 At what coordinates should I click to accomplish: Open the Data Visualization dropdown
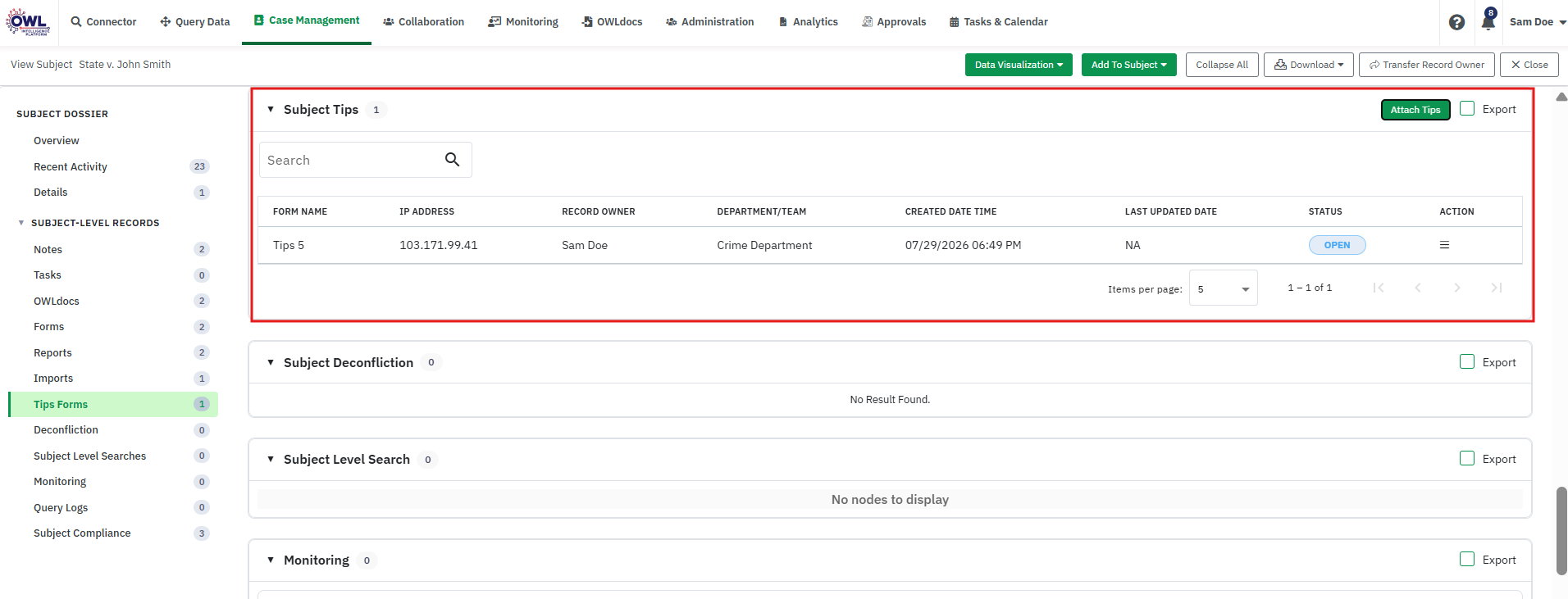tap(1019, 65)
